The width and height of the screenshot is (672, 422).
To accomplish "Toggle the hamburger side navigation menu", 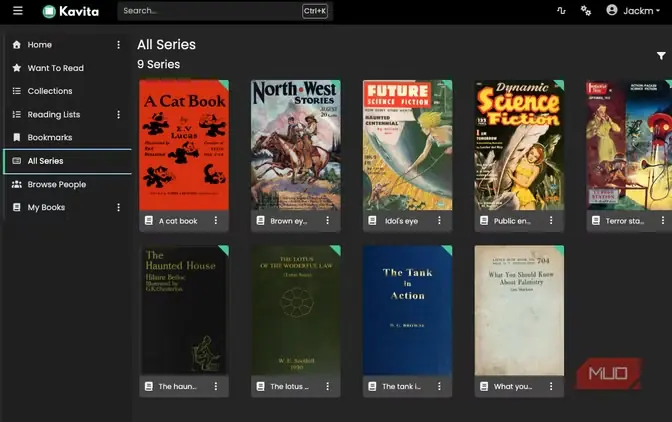I will pyautogui.click(x=18, y=10).
